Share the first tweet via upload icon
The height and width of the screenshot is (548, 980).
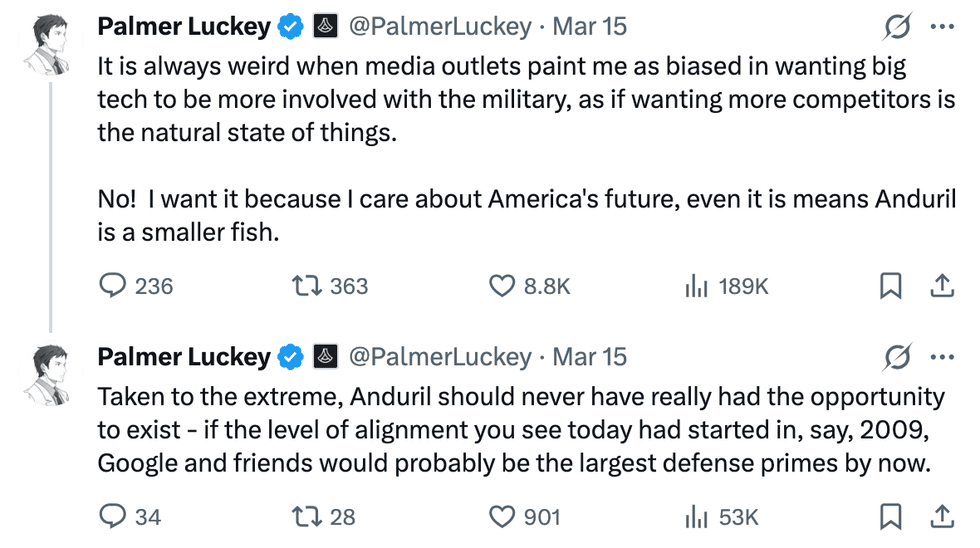click(942, 286)
